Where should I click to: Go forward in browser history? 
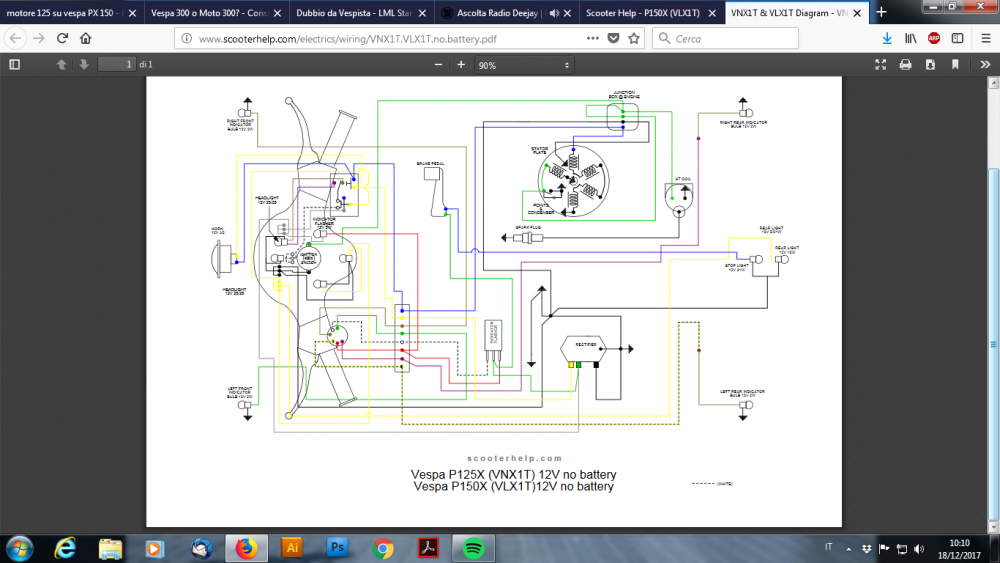click(39, 38)
